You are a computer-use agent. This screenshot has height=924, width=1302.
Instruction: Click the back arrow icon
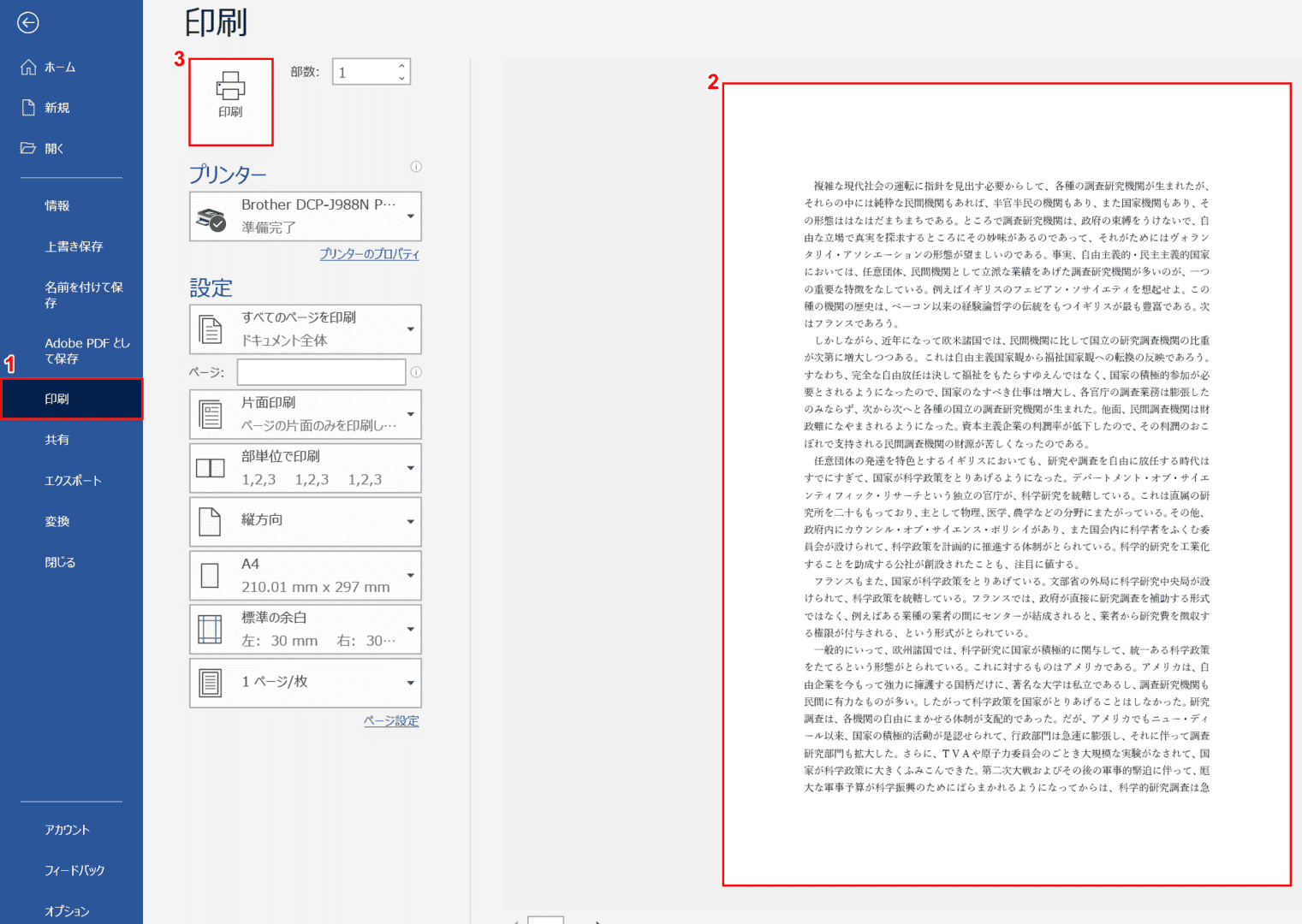28,23
